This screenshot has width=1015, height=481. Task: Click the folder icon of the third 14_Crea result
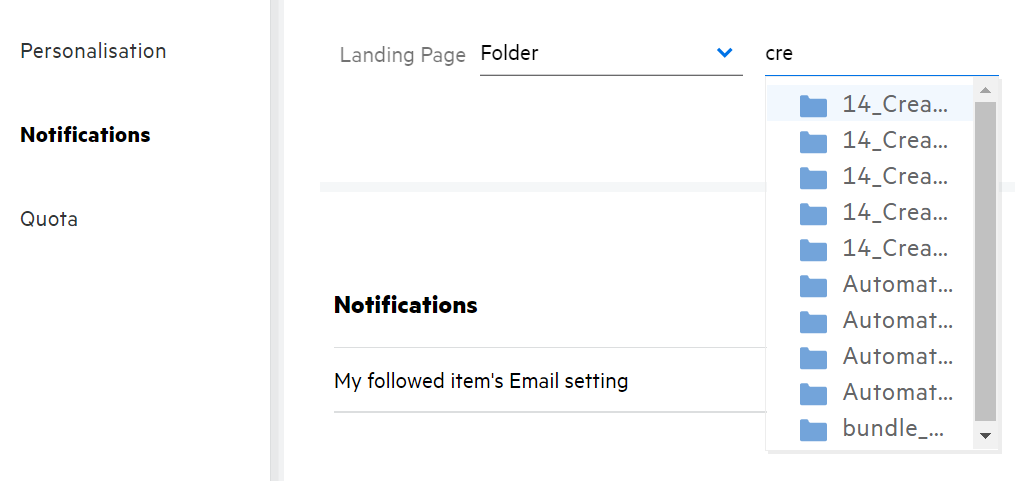pyautogui.click(x=813, y=178)
